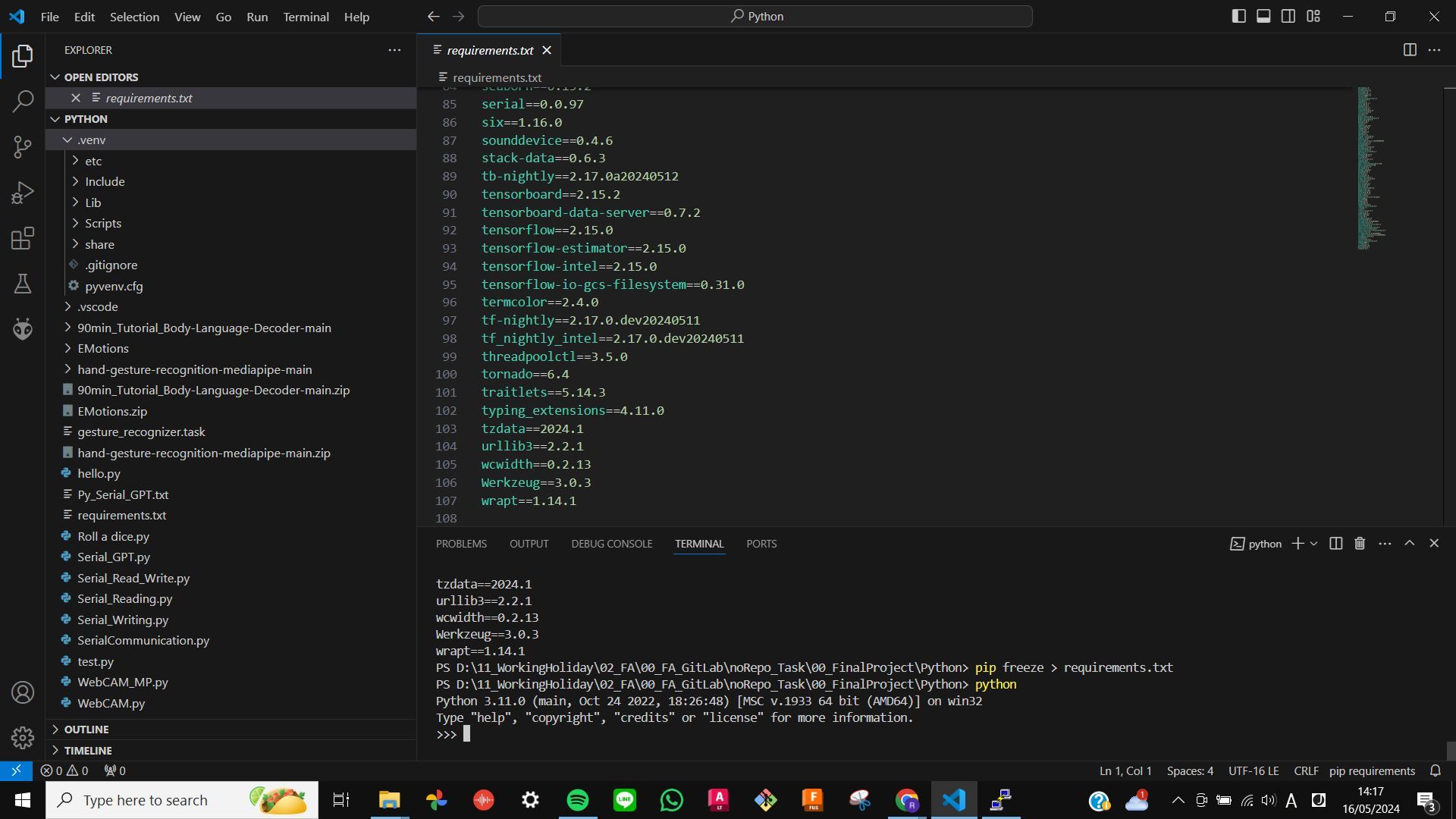Open File Explorer from the taskbar

(389, 800)
